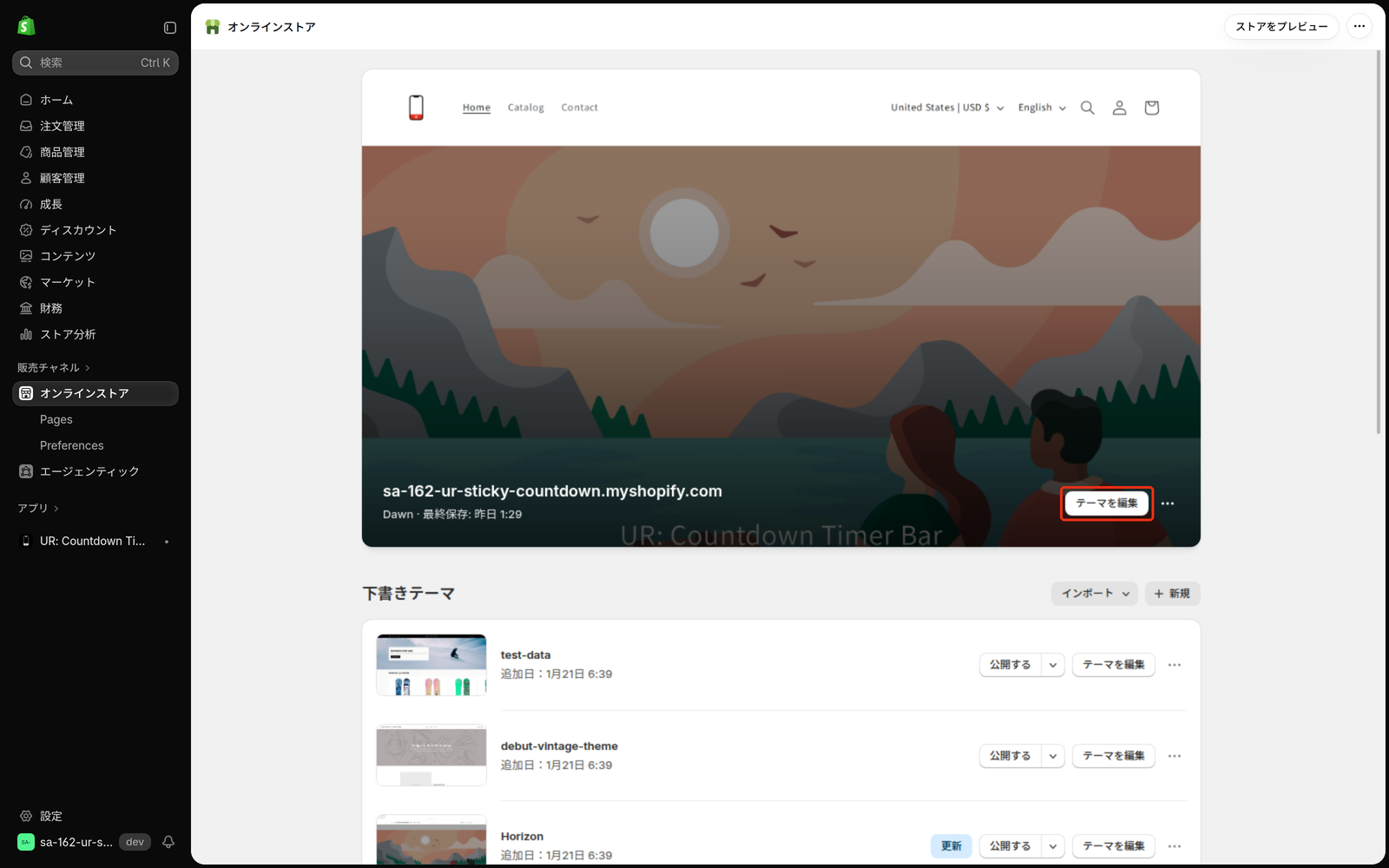Click the page vertical scrollbar
Screen dimensions: 1389x868
[x=1378, y=243]
